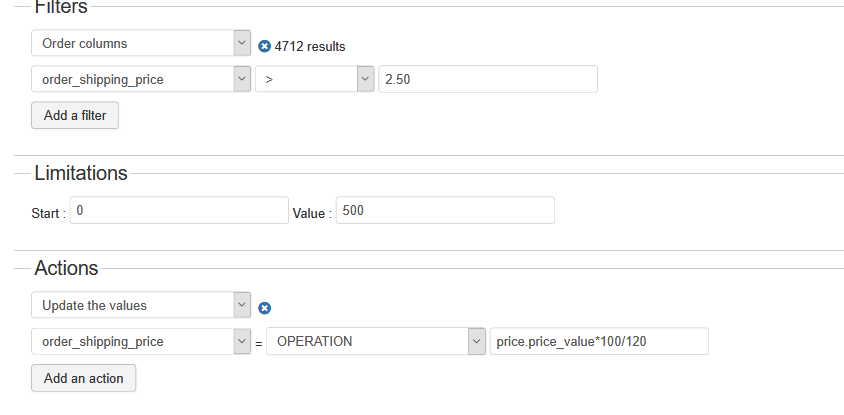
Task: Open the OPERATION type dropdown
Action: [376, 341]
